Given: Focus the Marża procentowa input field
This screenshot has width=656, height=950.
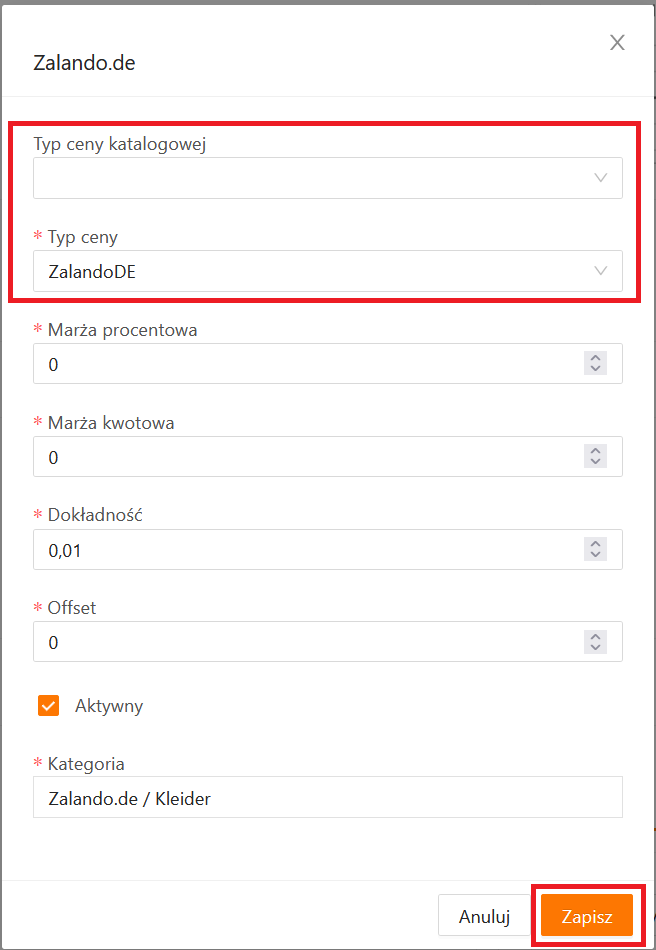Looking at the screenshot, I should [300, 364].
